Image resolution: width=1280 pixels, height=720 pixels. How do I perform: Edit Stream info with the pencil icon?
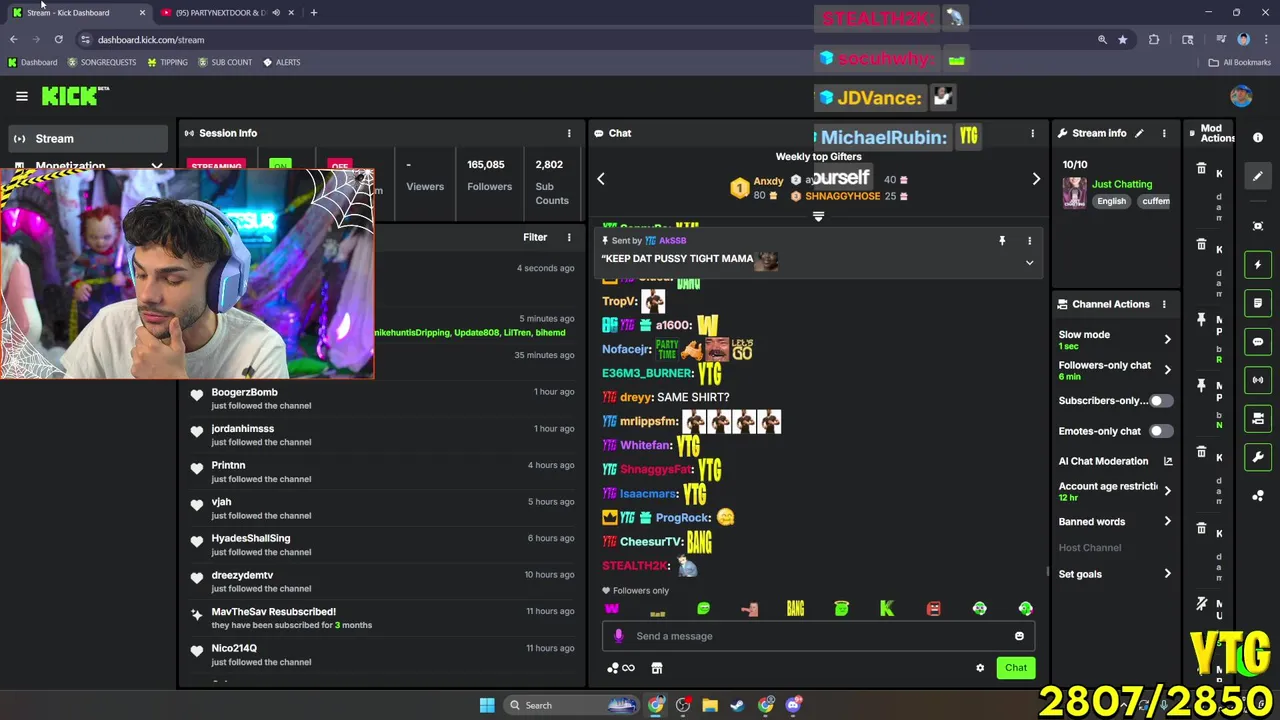(x=1139, y=133)
